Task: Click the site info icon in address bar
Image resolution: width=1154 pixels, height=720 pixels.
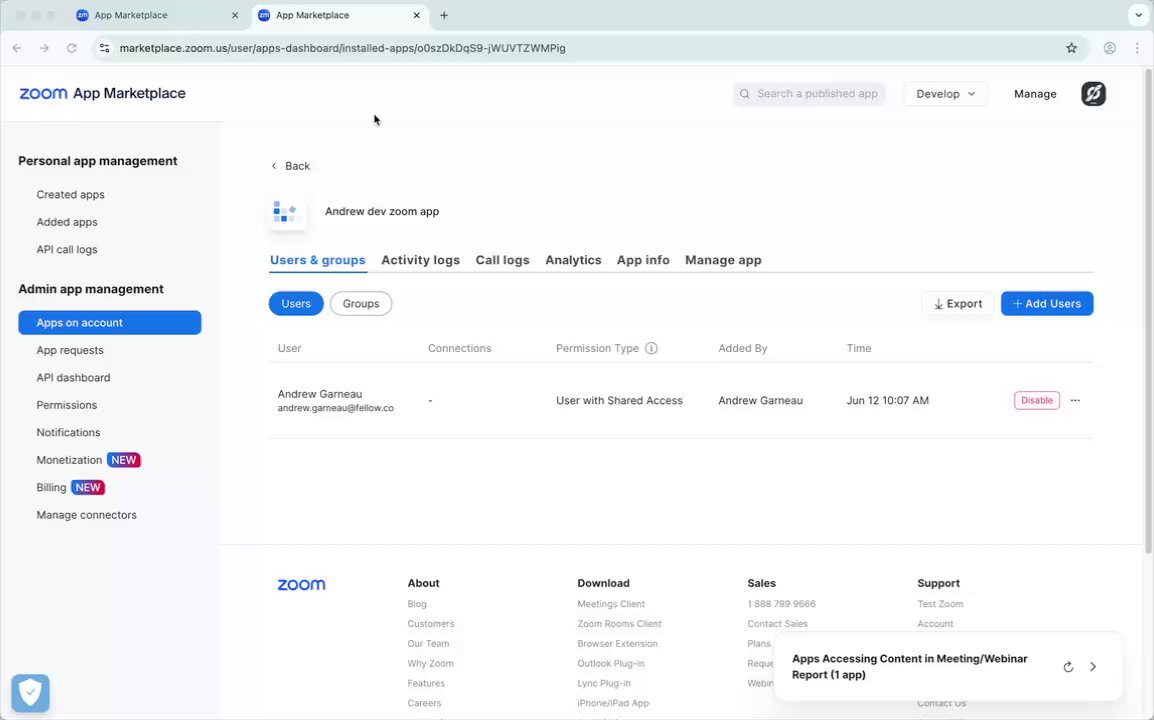Action: 105,48
